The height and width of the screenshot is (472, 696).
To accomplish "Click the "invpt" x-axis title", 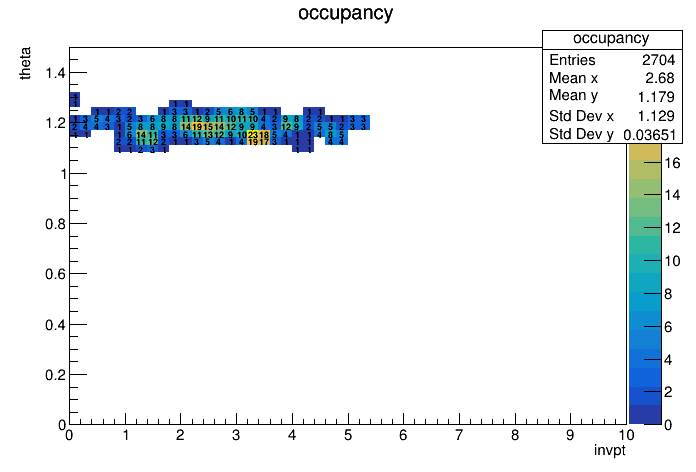I will (x=609, y=450).
